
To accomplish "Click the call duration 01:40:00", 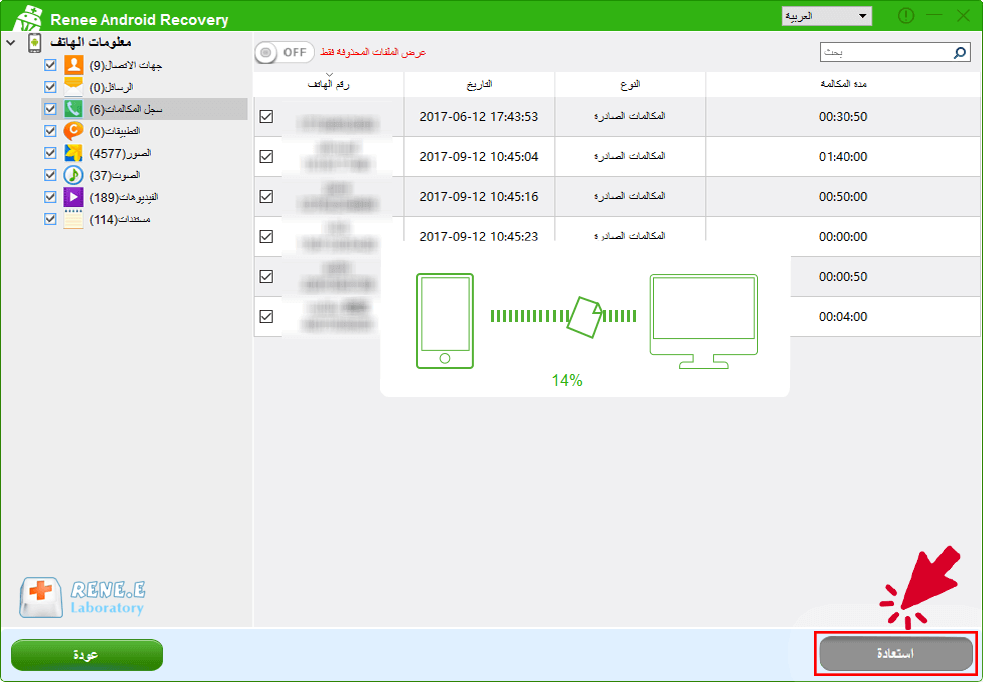I will pyautogui.click(x=843, y=157).
